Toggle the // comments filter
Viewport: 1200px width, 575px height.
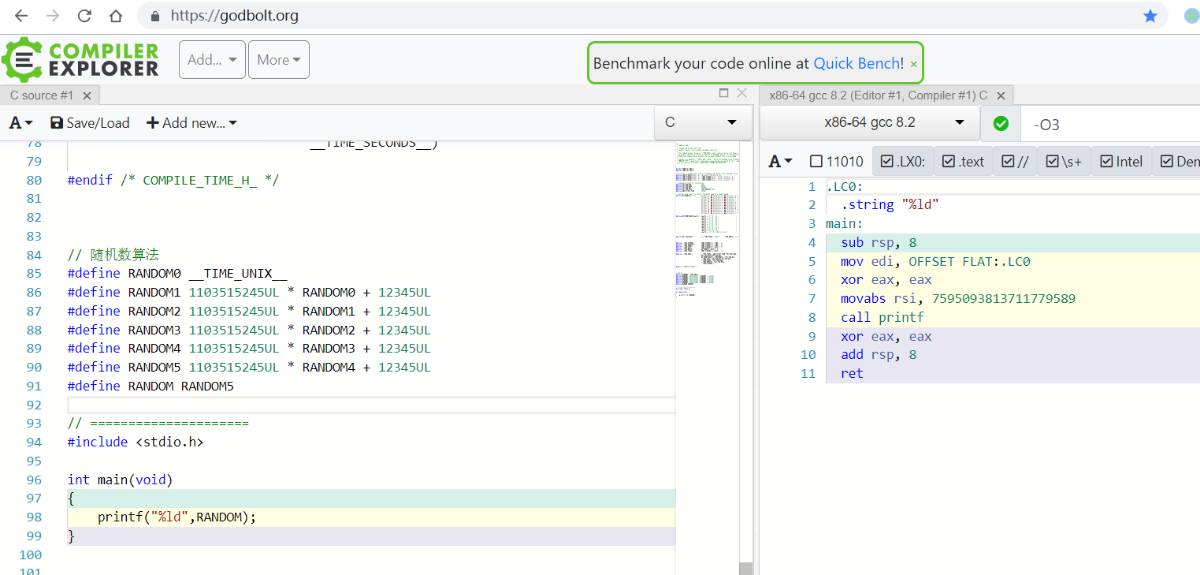point(1015,161)
